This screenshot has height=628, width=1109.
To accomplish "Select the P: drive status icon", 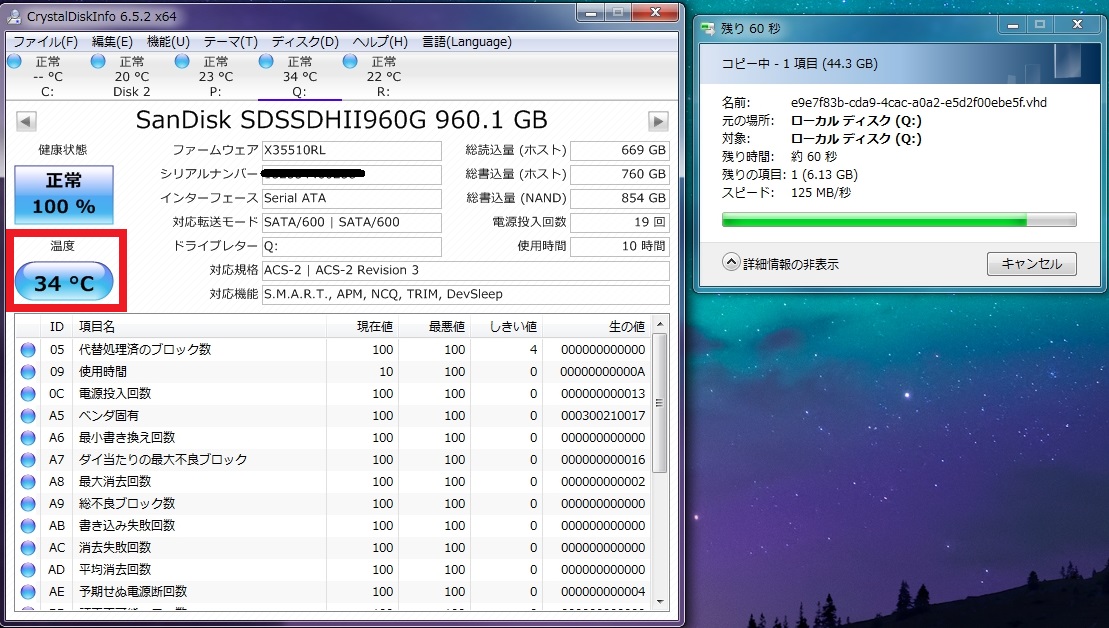I will pyautogui.click(x=182, y=62).
